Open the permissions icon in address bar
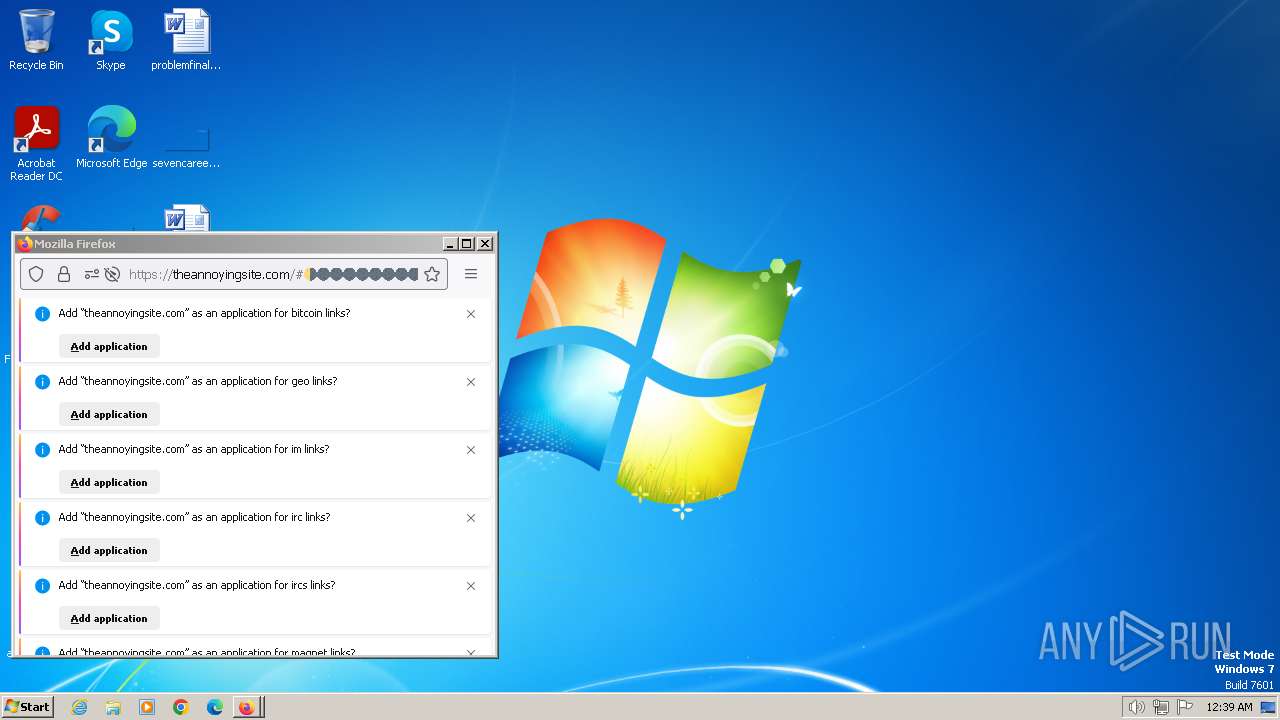The height and width of the screenshot is (720, 1280). (91, 274)
